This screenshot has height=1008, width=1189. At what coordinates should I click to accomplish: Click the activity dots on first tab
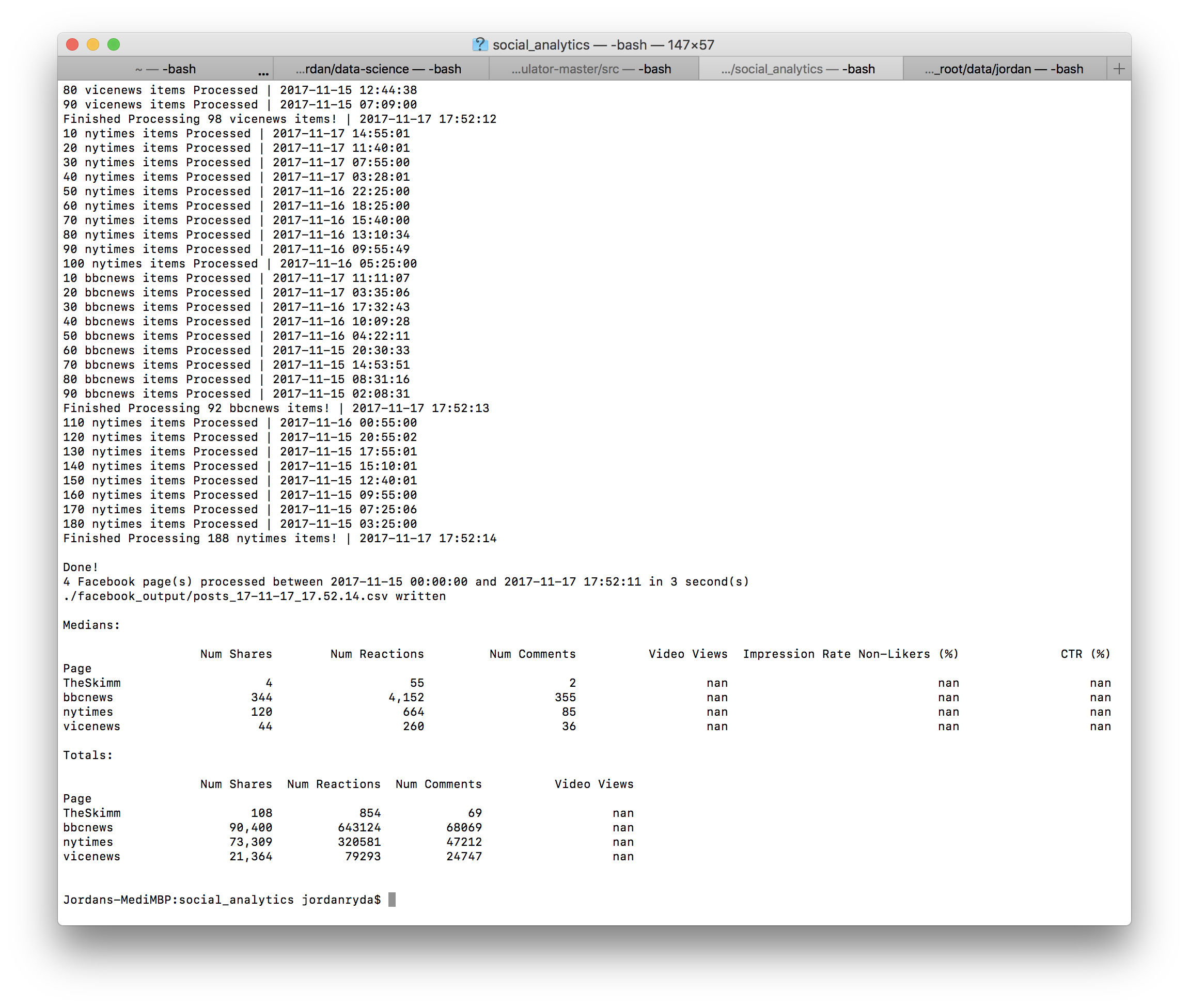[x=263, y=74]
